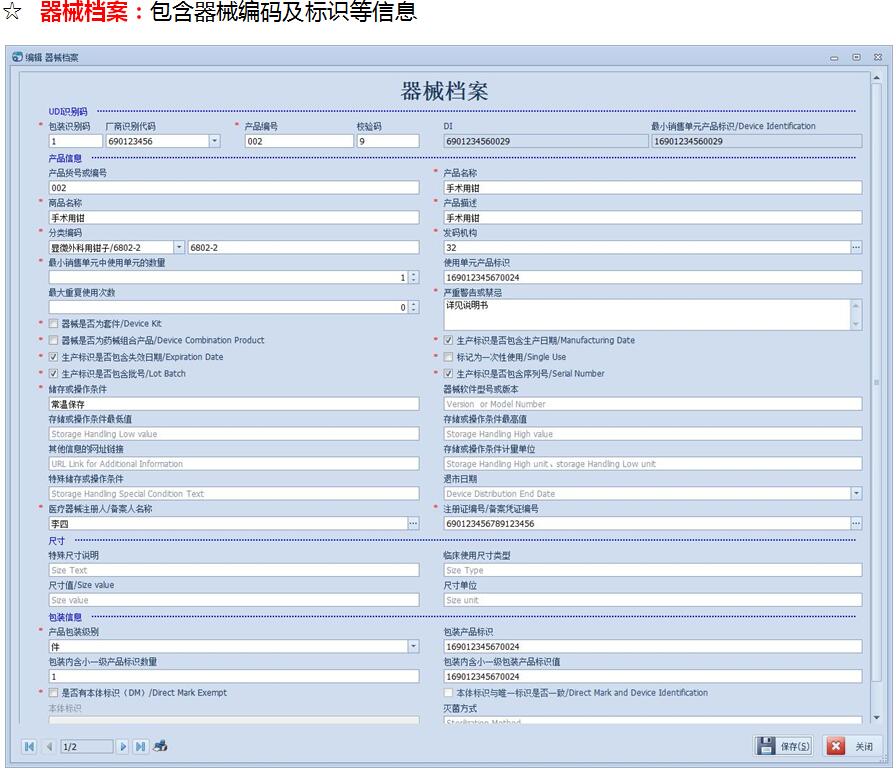896x772 pixels.
Task: Jump to the last record
Action: [x=140, y=746]
